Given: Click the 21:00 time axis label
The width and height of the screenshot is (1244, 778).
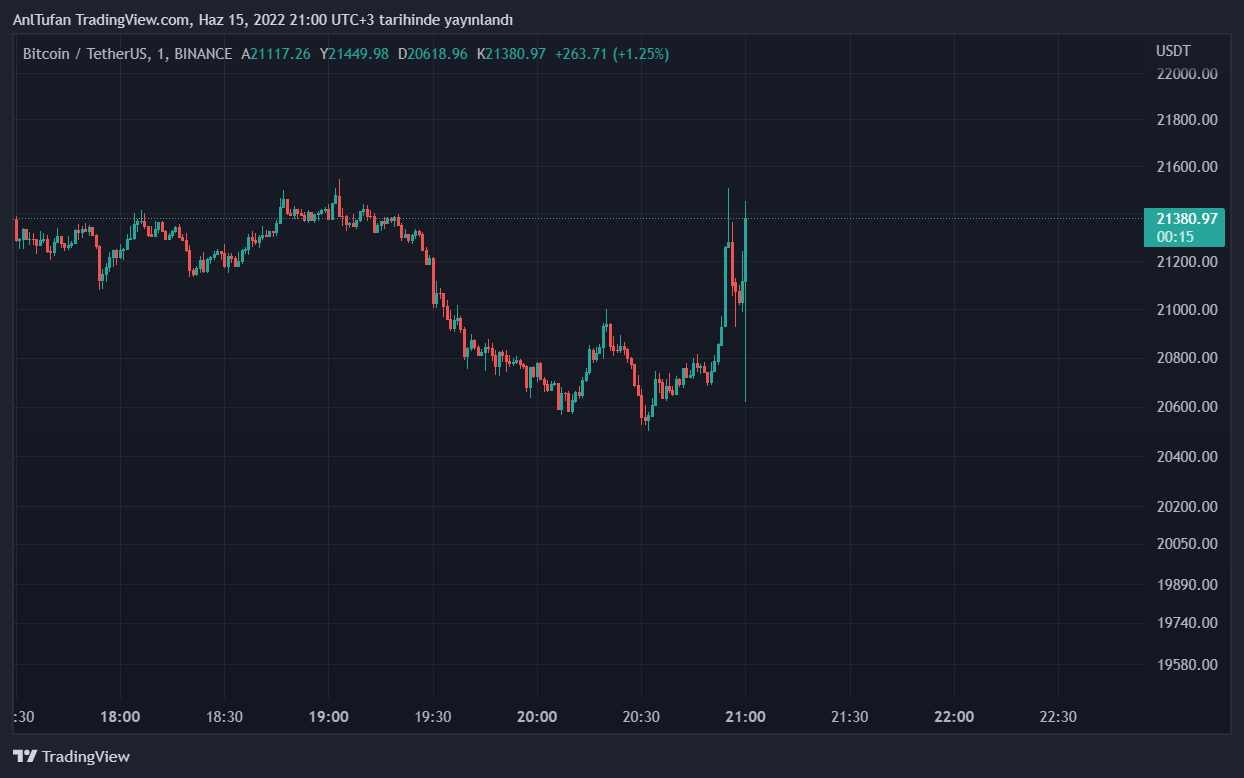Looking at the screenshot, I should tap(746, 717).
